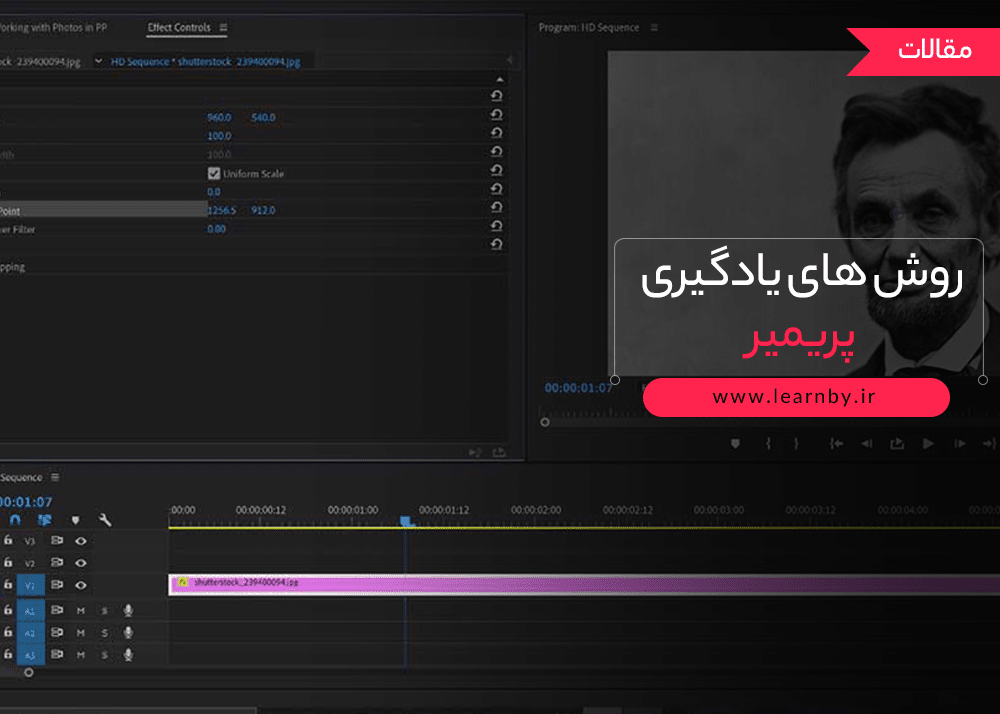The width and height of the screenshot is (1000, 714).
Task: Enable voice-over record on track A1
Action: (128, 610)
